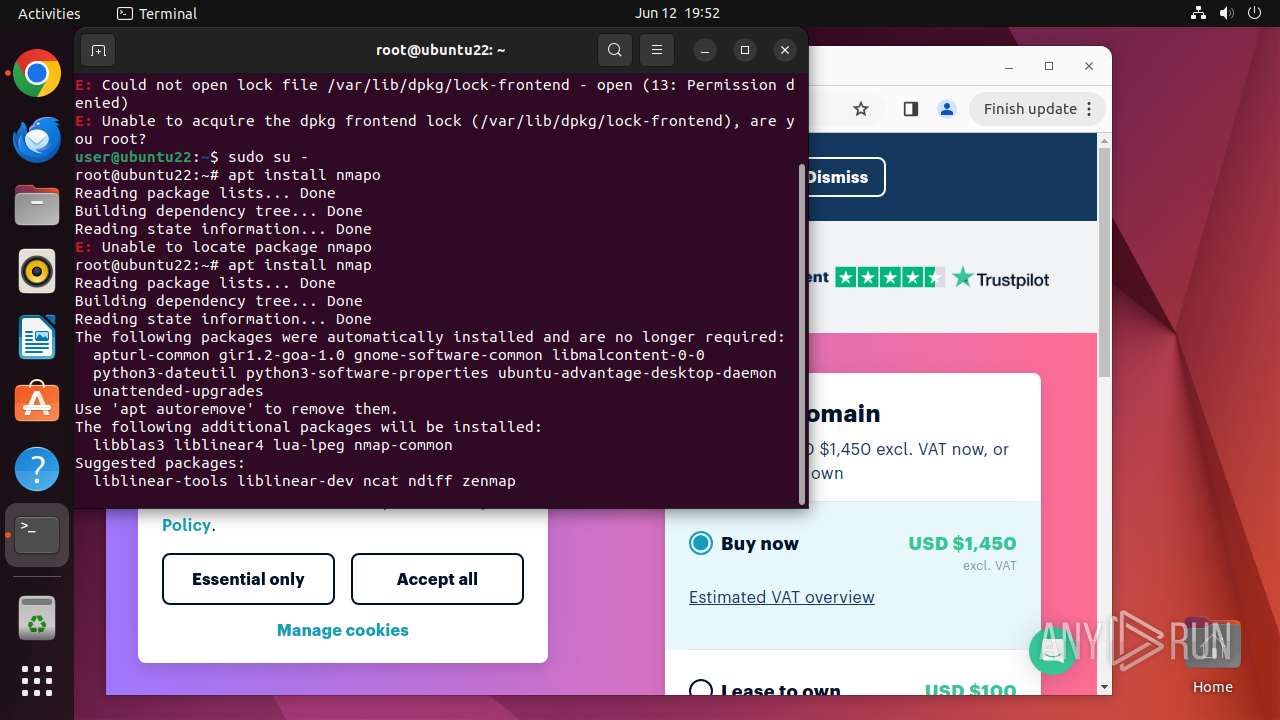1280x720 pixels.
Task: Open the volume indicator in top bar
Action: click(x=1227, y=13)
